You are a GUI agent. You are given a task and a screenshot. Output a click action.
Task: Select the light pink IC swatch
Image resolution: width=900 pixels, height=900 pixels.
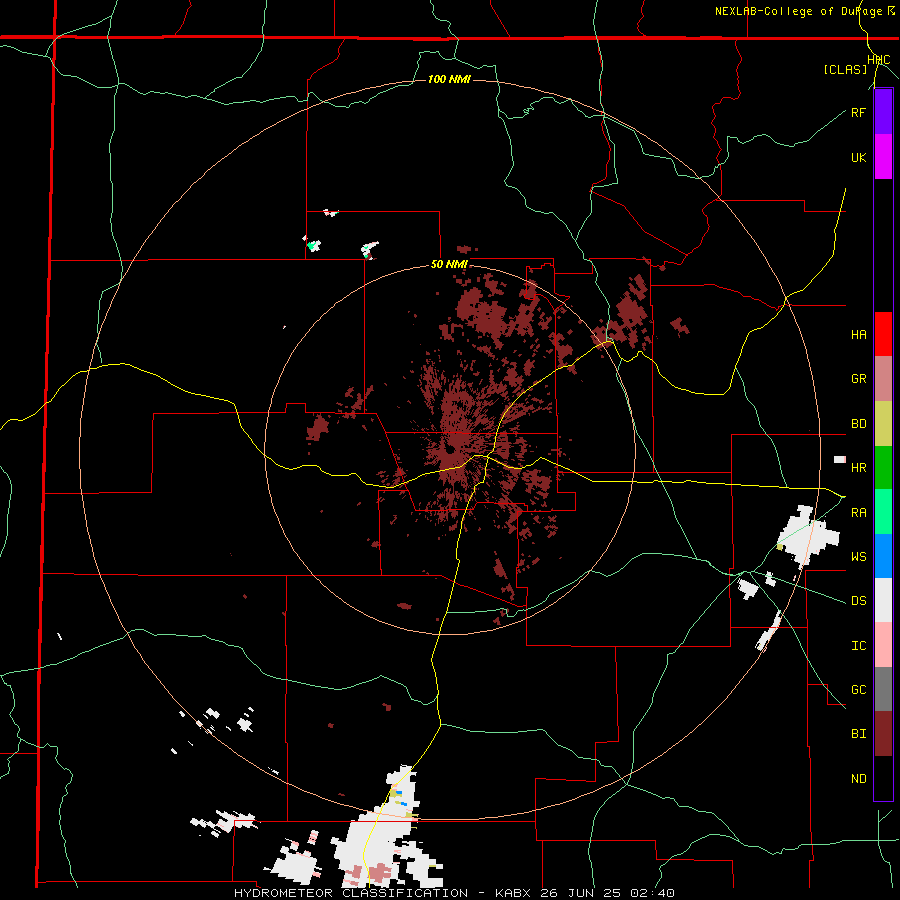pyautogui.click(x=883, y=645)
